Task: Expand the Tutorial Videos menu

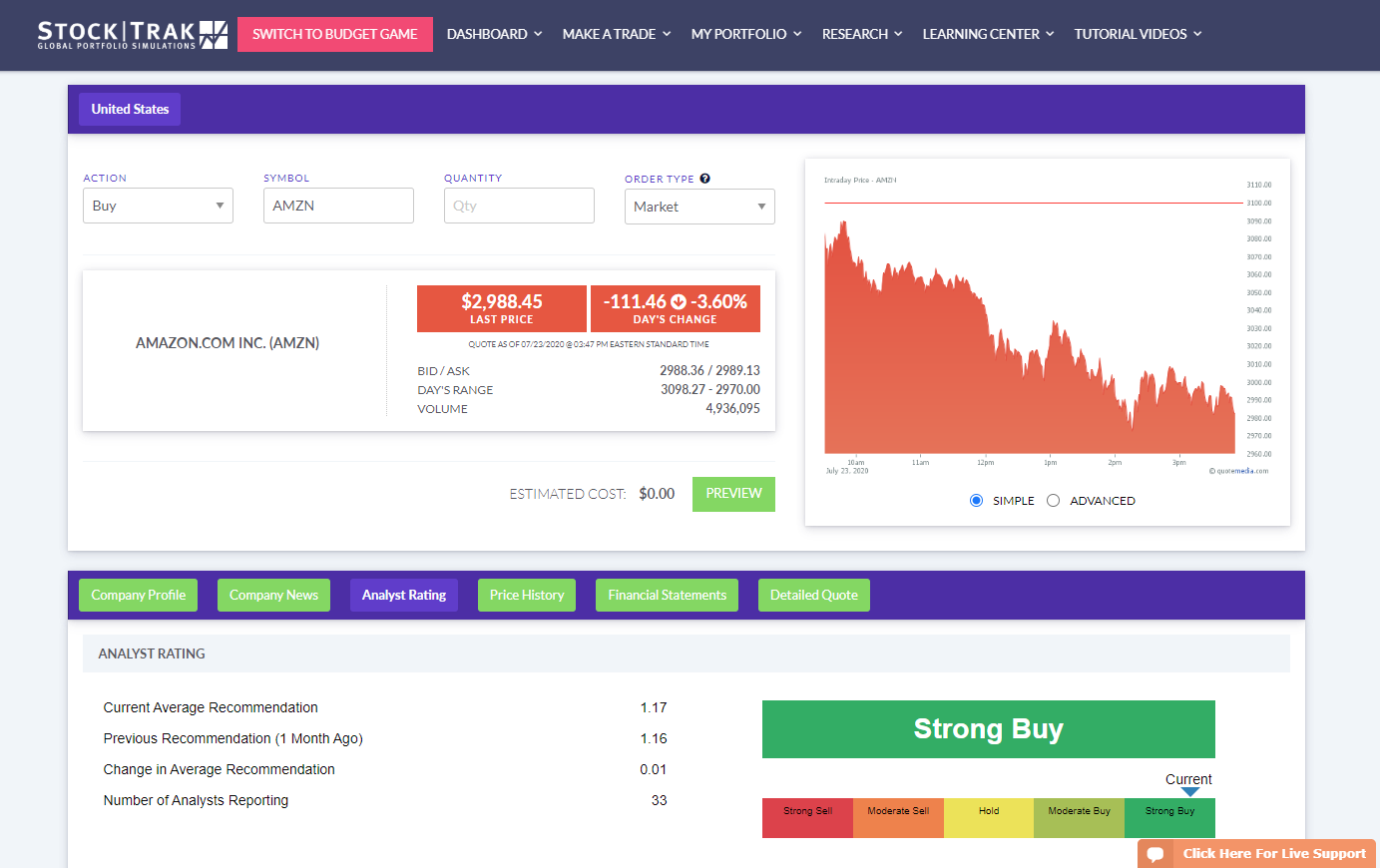Action: [x=1139, y=34]
